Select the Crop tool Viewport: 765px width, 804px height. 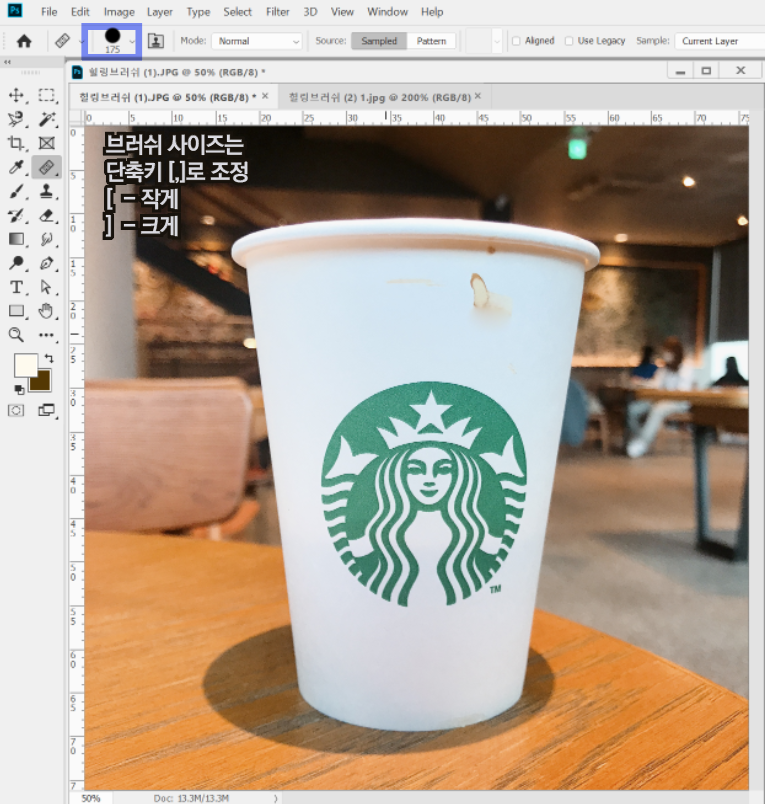(16, 143)
